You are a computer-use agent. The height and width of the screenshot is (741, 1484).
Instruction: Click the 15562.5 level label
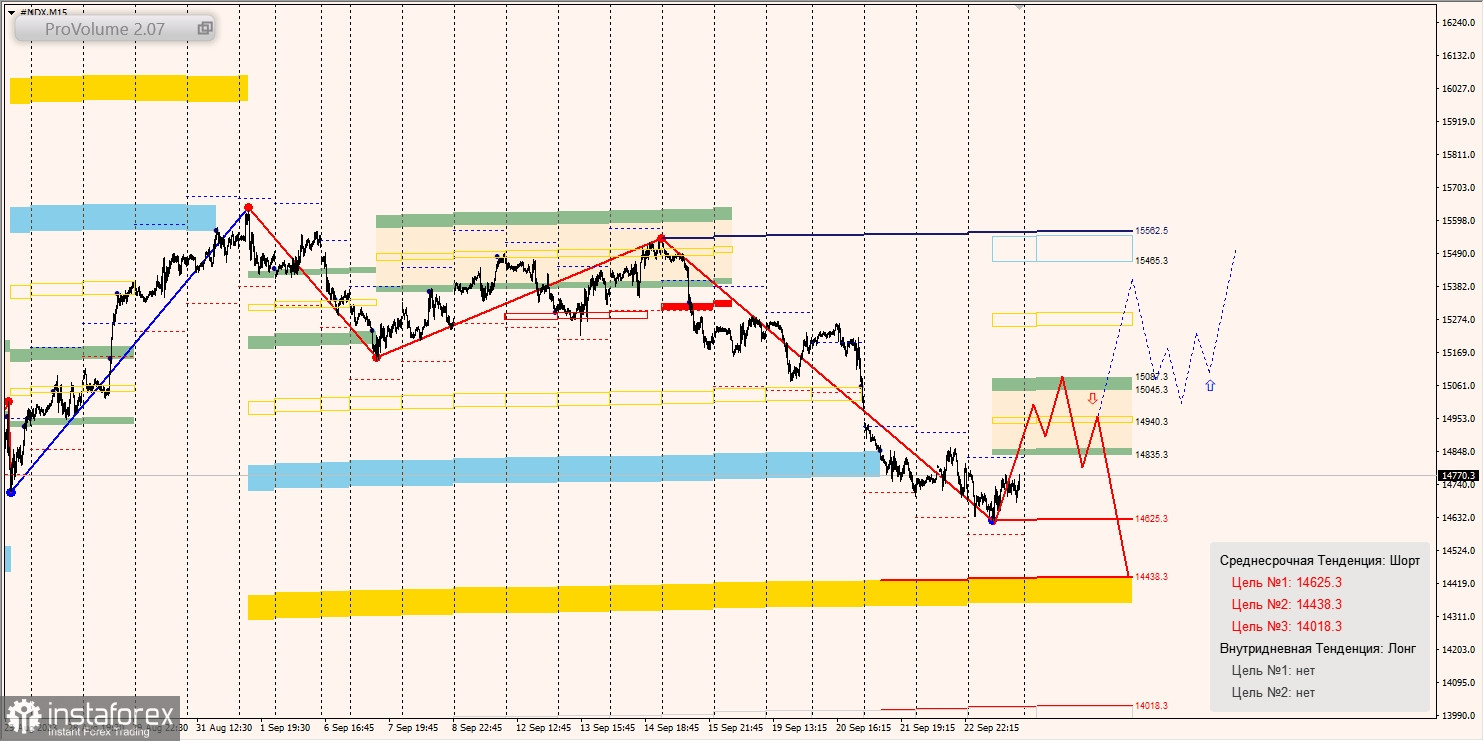tap(1152, 231)
